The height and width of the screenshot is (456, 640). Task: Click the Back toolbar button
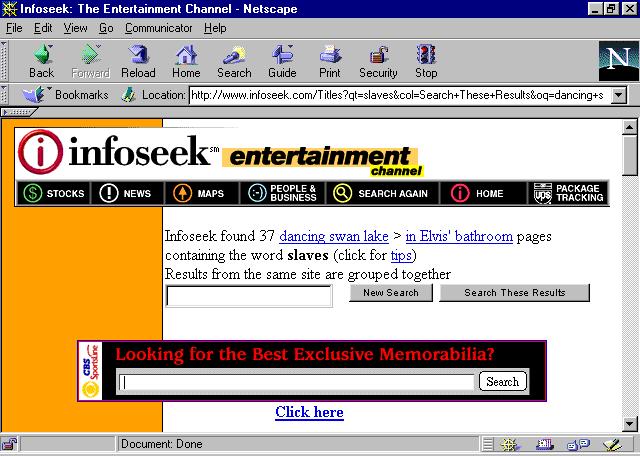point(41,61)
